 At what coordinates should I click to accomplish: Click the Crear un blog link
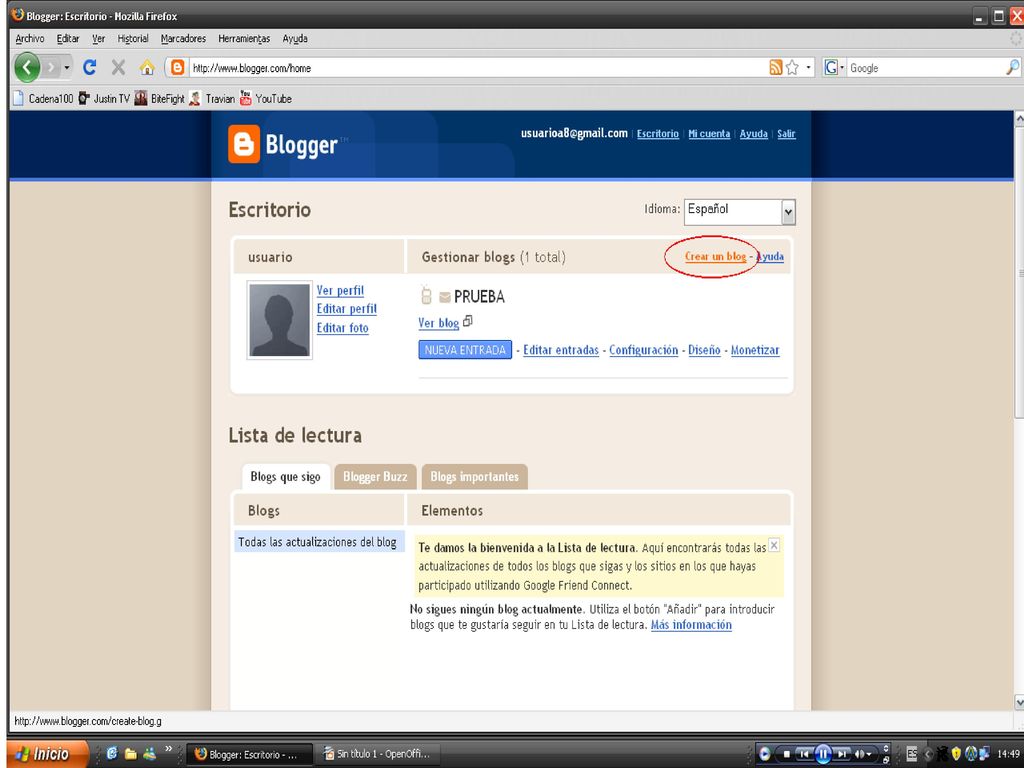(x=716, y=257)
